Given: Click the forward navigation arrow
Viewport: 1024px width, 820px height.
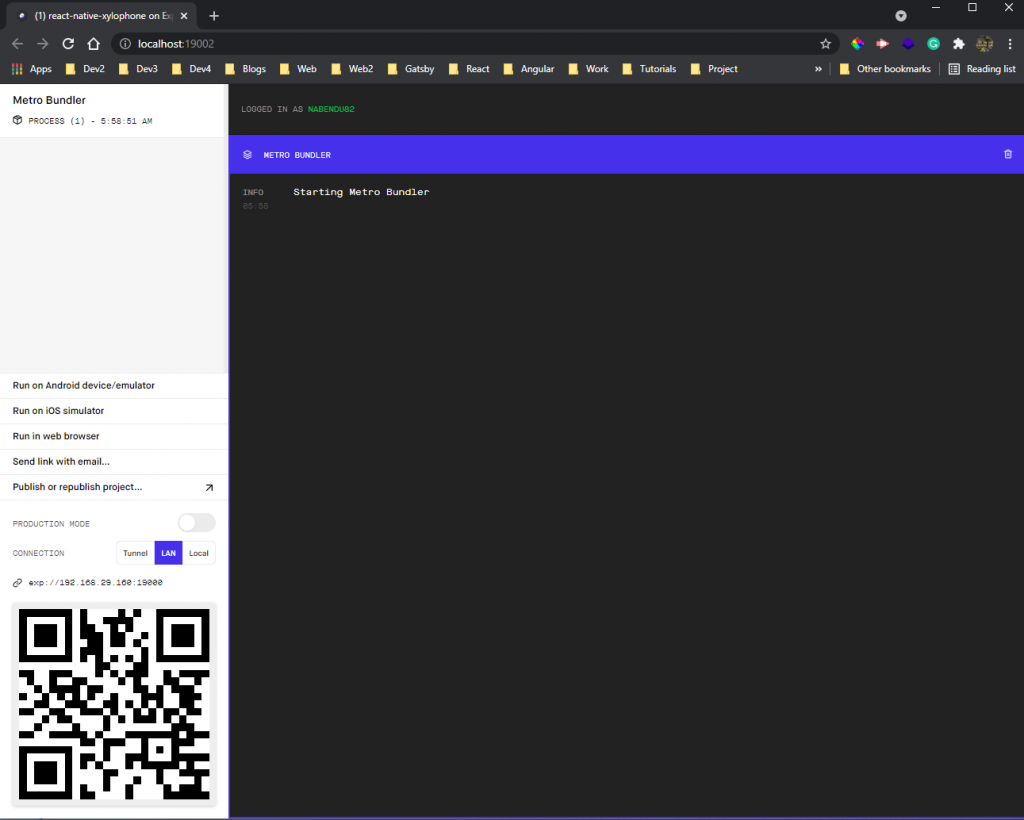Looking at the screenshot, I should pos(42,44).
